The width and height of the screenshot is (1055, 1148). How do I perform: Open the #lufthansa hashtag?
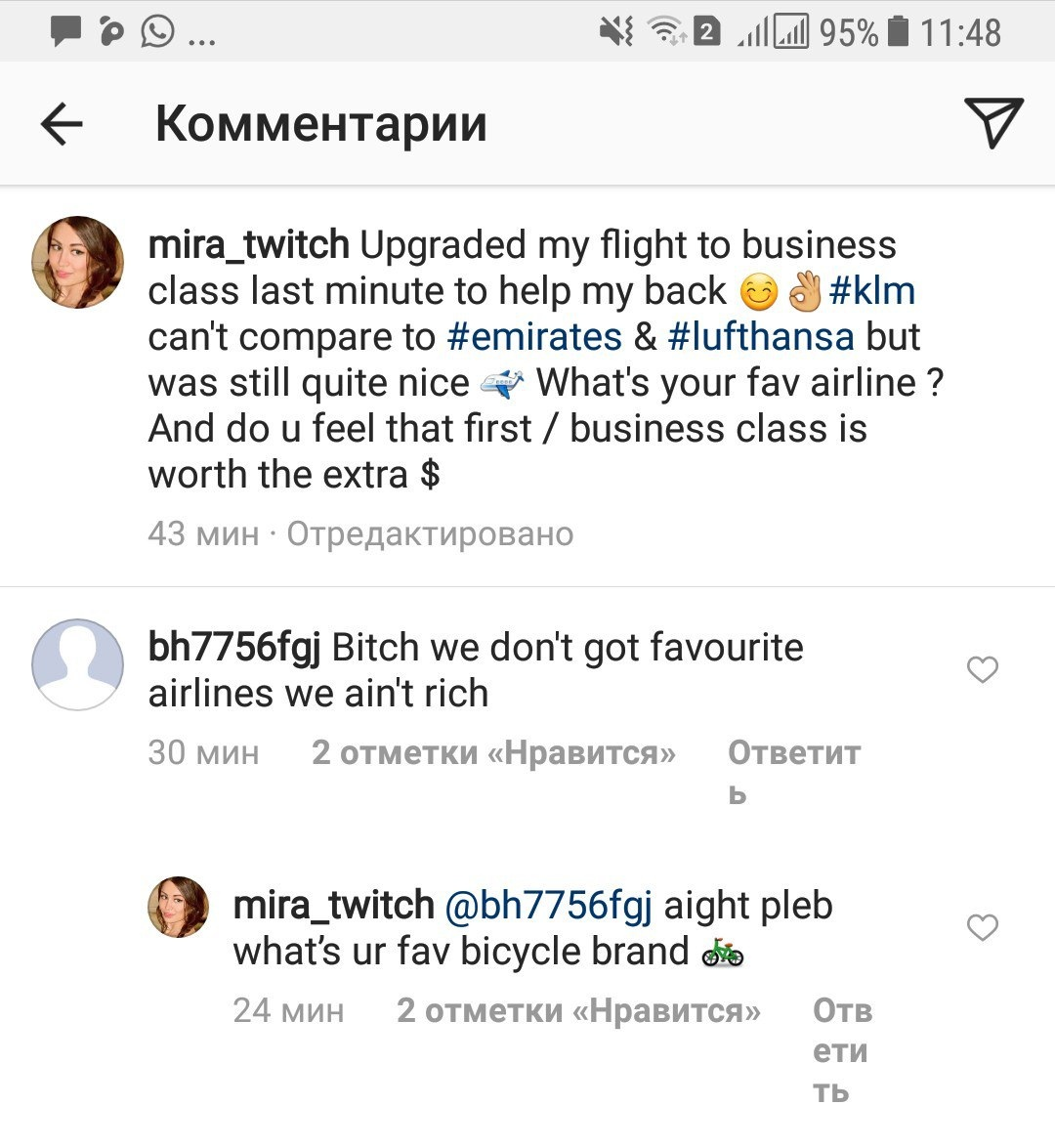761,337
